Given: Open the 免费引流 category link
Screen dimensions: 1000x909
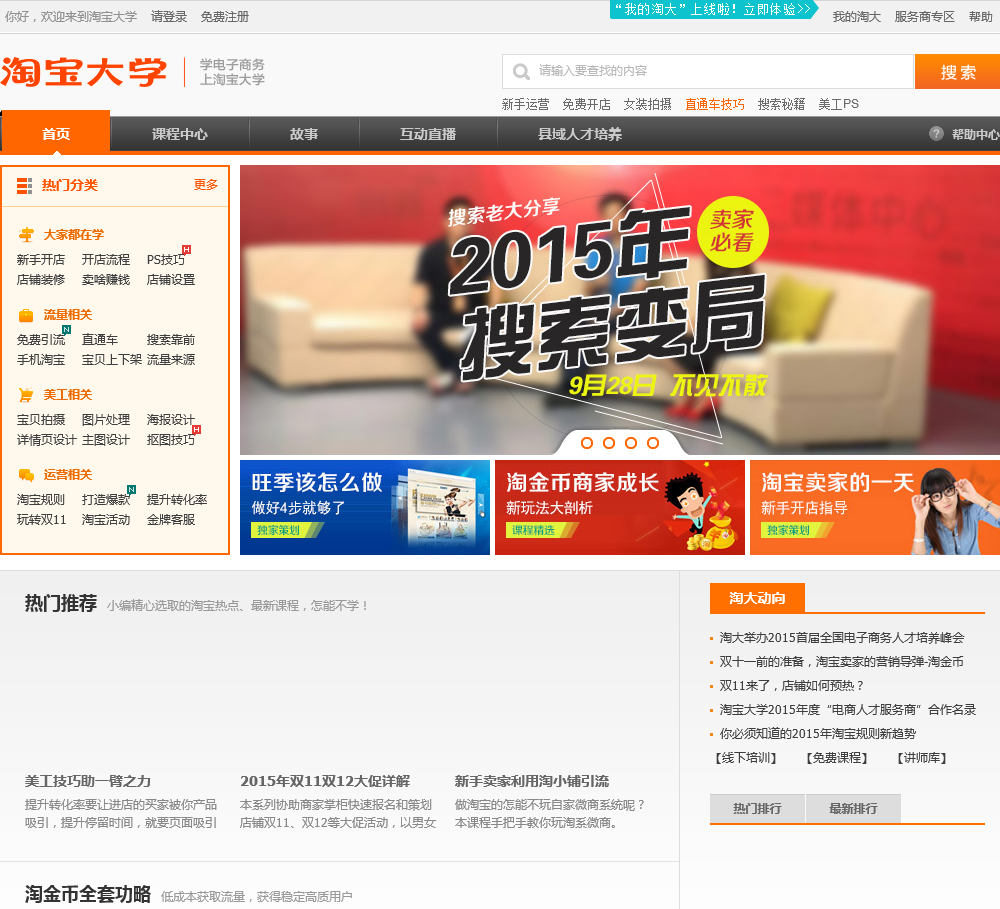Looking at the screenshot, I should tap(41, 339).
